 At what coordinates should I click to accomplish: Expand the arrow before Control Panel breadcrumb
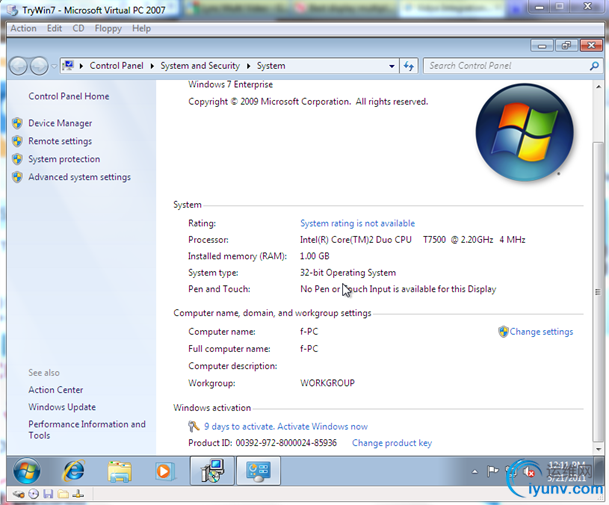81,66
